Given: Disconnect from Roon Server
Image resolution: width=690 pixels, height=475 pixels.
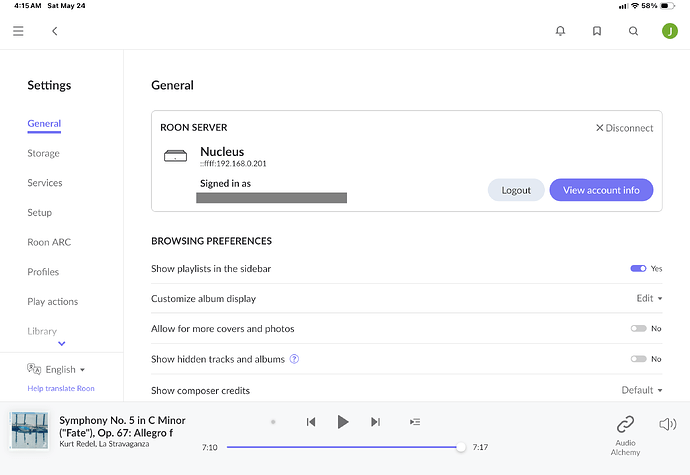Looking at the screenshot, I should 624,128.
